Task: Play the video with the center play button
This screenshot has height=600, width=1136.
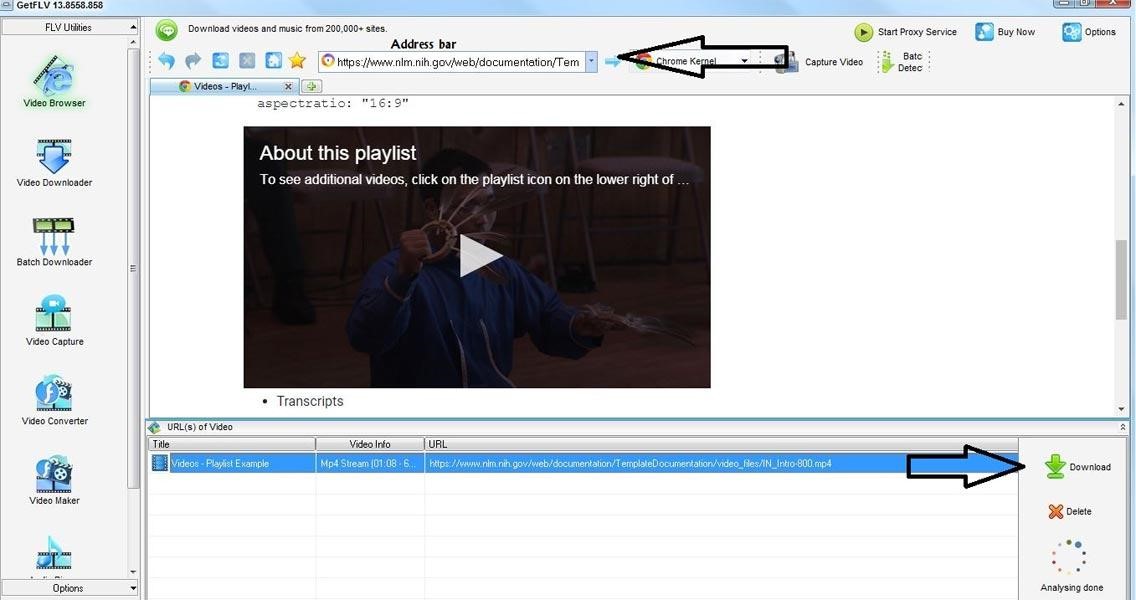Action: (480, 257)
